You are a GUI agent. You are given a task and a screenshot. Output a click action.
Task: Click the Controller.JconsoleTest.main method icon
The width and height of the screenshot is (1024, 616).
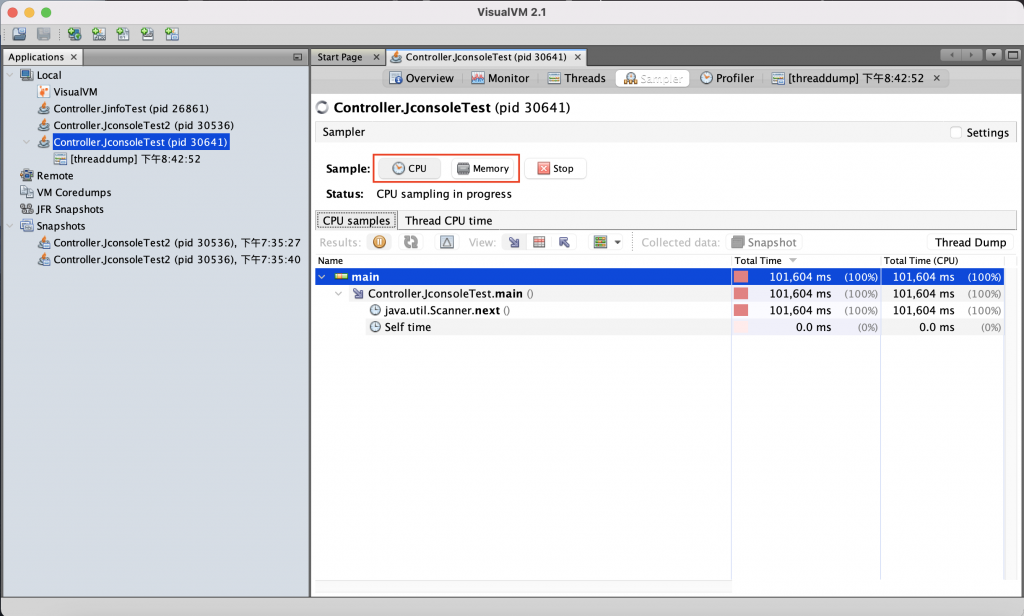[358, 294]
